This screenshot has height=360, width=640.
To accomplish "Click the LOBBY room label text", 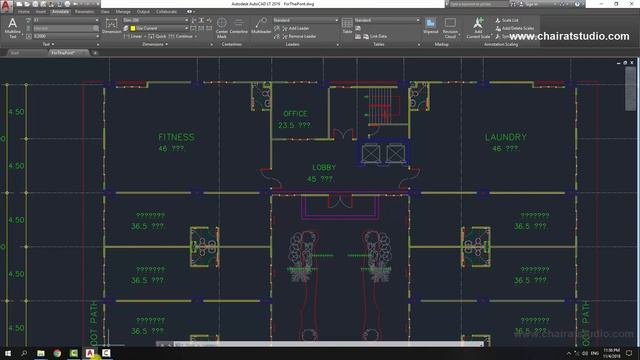I will [x=324, y=167].
